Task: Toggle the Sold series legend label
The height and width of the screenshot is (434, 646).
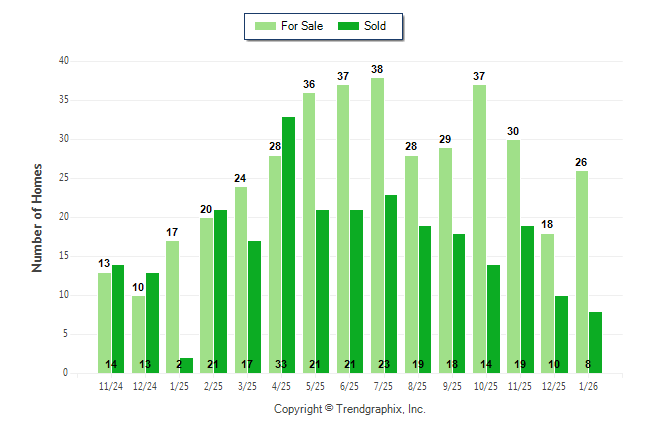Action: pos(376,26)
